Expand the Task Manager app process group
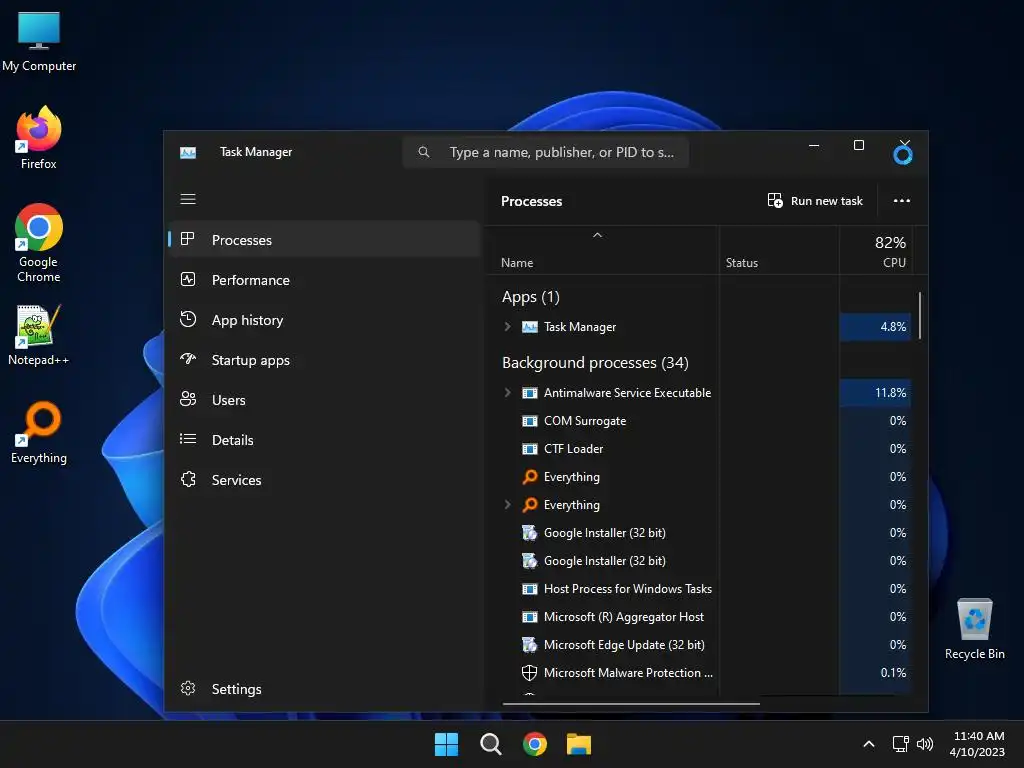Viewport: 1024px width, 768px height. (x=507, y=327)
